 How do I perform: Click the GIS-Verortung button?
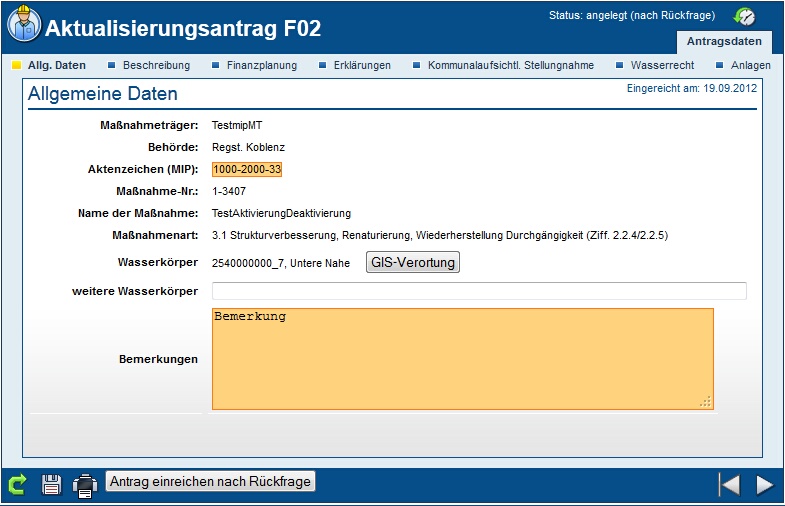[413, 262]
